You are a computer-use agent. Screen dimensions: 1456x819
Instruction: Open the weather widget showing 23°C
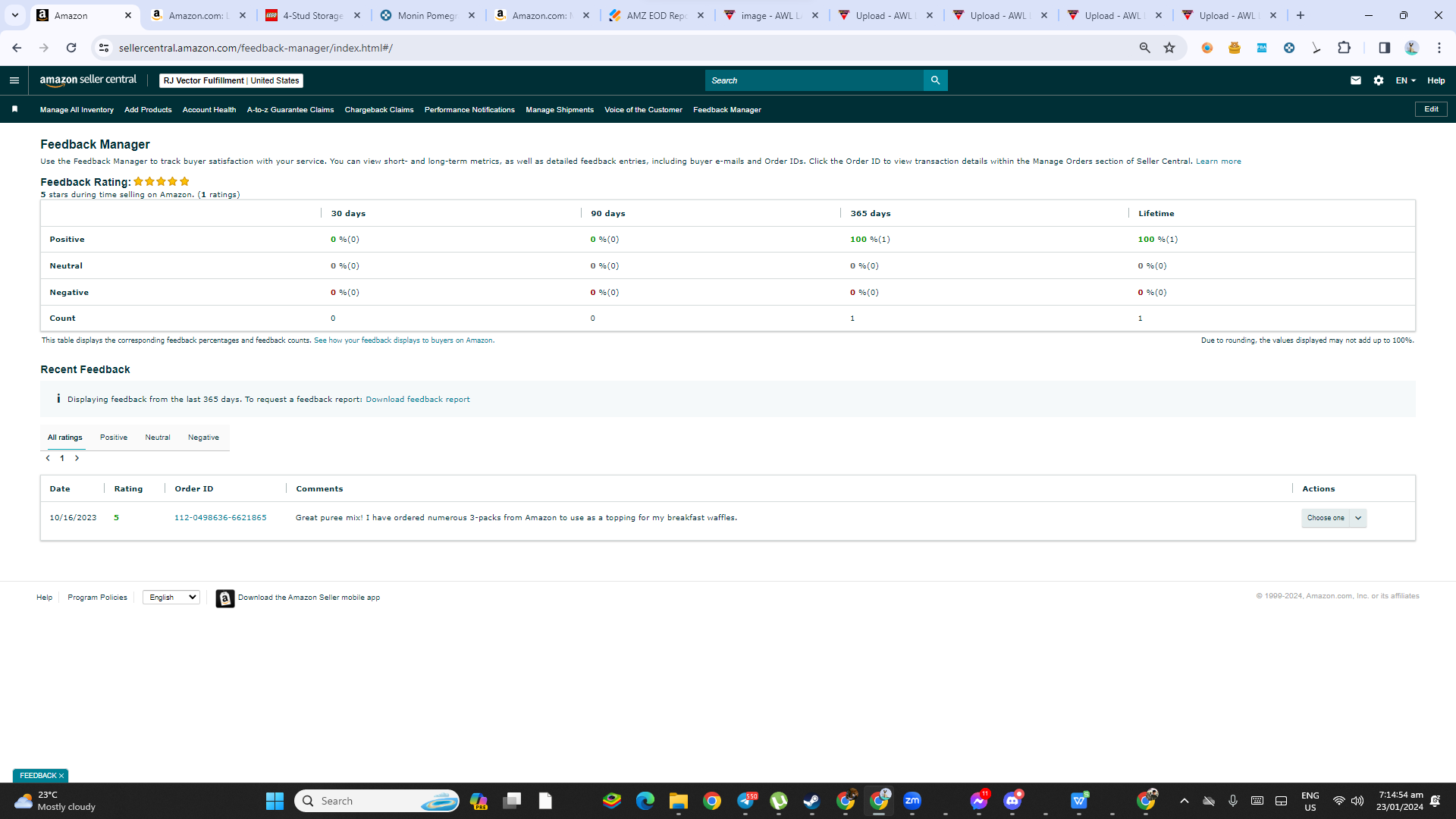pos(55,801)
